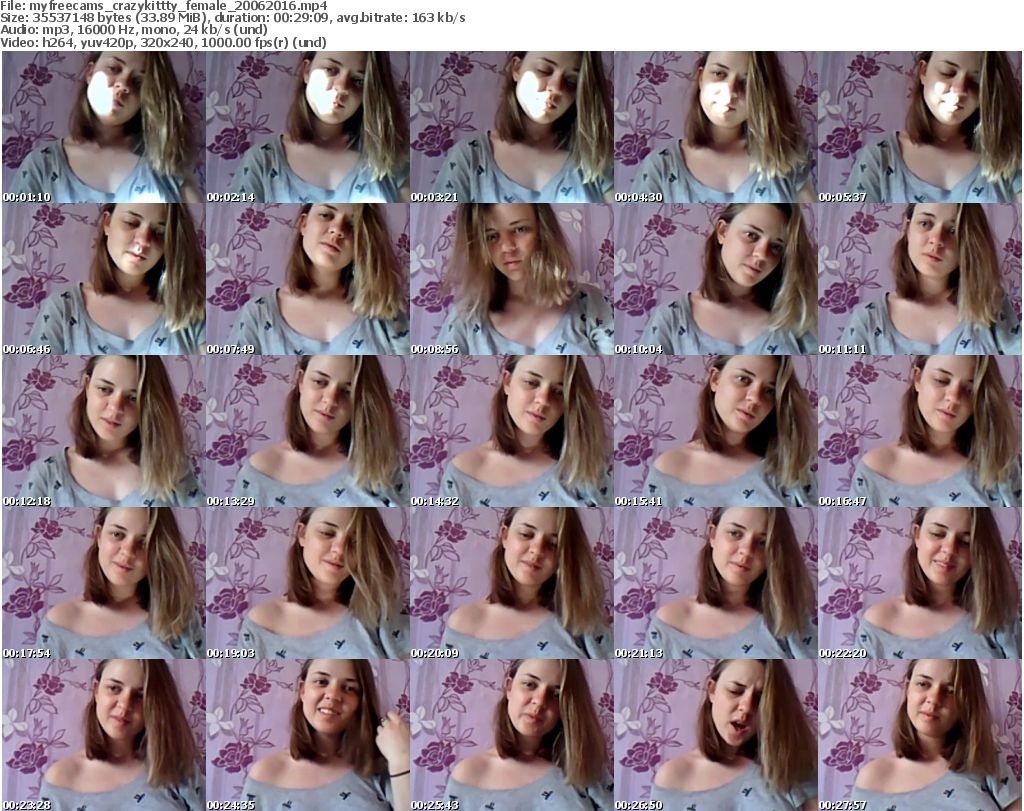This screenshot has width=1024, height=811.
Task: Select the thumbnail stamped 00:05:37
Action: tap(920, 127)
